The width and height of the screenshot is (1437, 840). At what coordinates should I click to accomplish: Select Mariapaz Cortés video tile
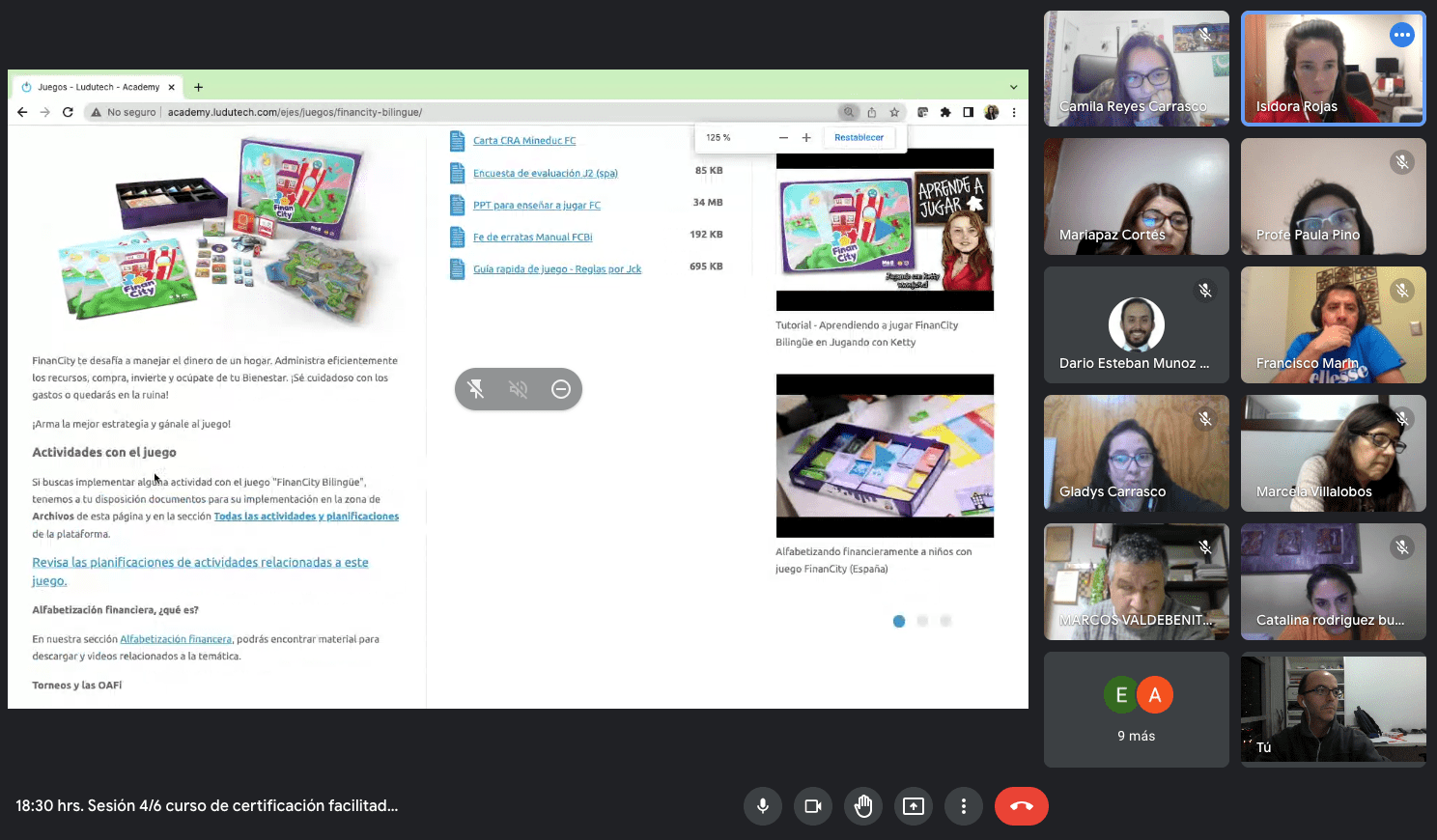1137,197
